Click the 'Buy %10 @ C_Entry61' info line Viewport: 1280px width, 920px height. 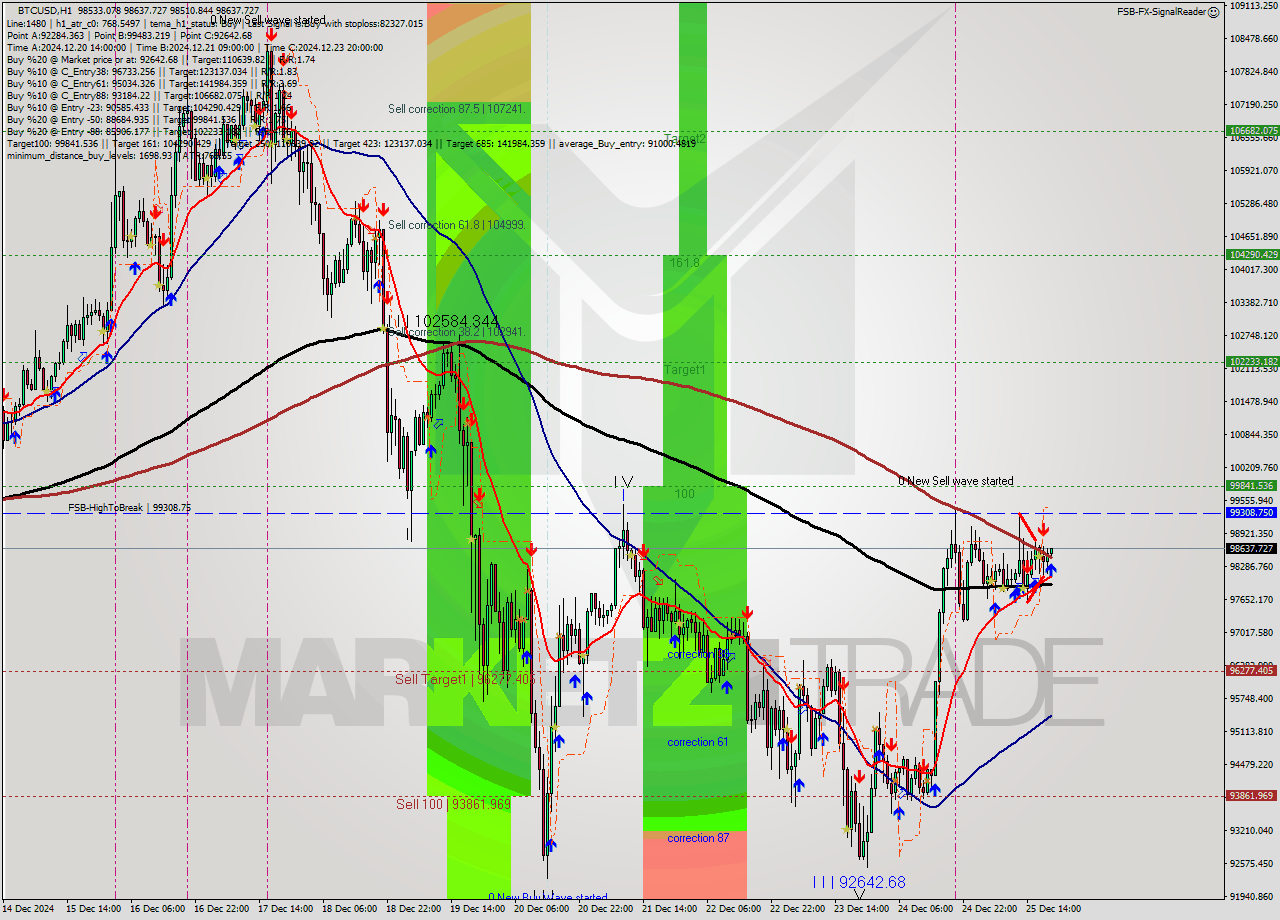pyautogui.click(x=152, y=83)
